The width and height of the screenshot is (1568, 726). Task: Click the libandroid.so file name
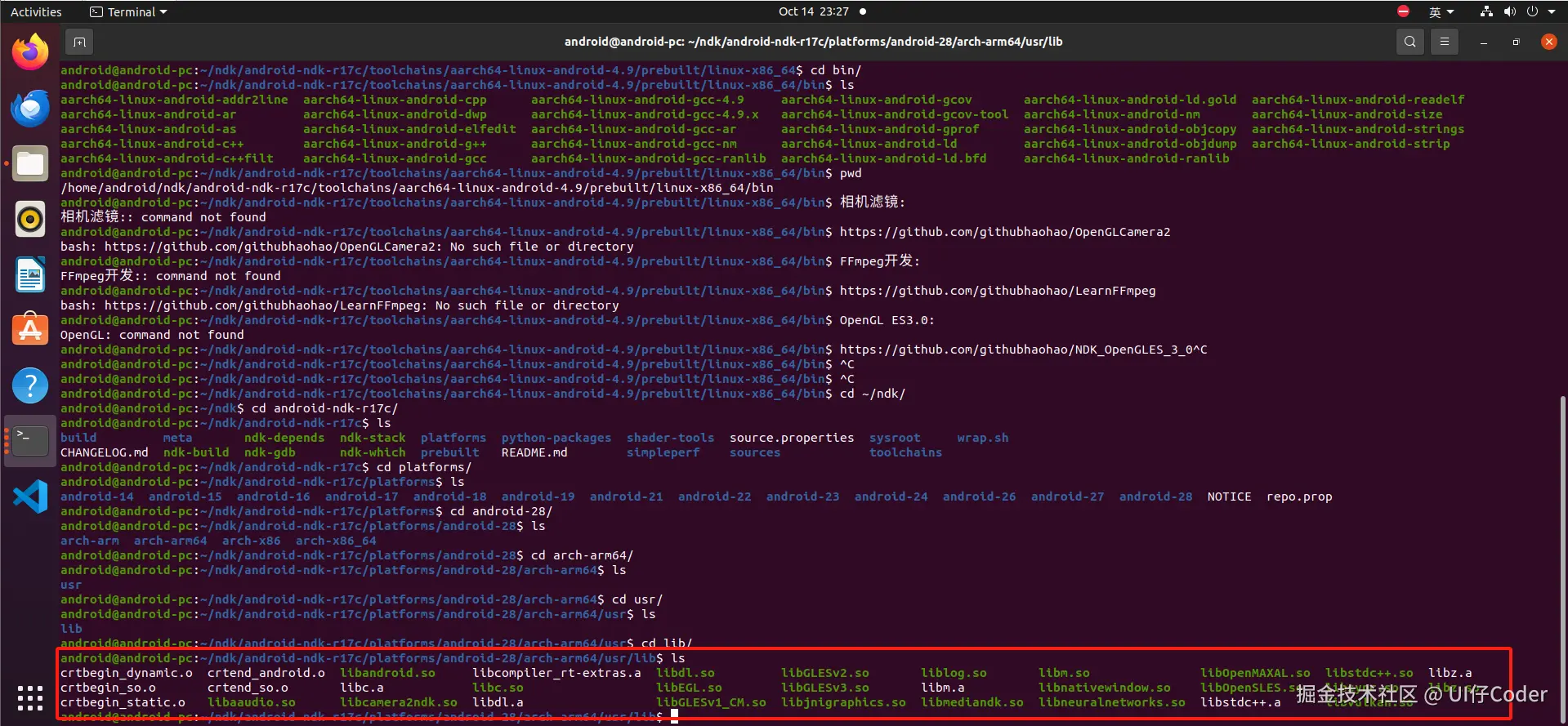(x=387, y=673)
